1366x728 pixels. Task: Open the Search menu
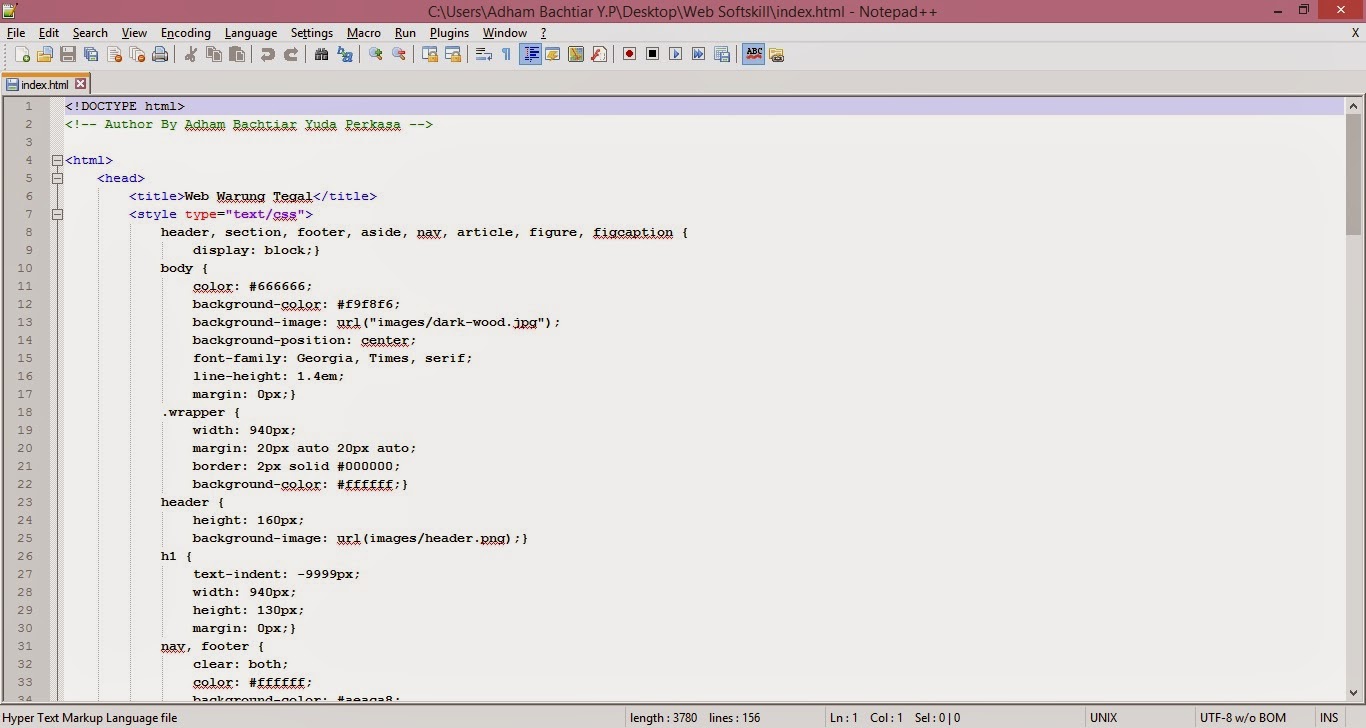[x=90, y=33]
